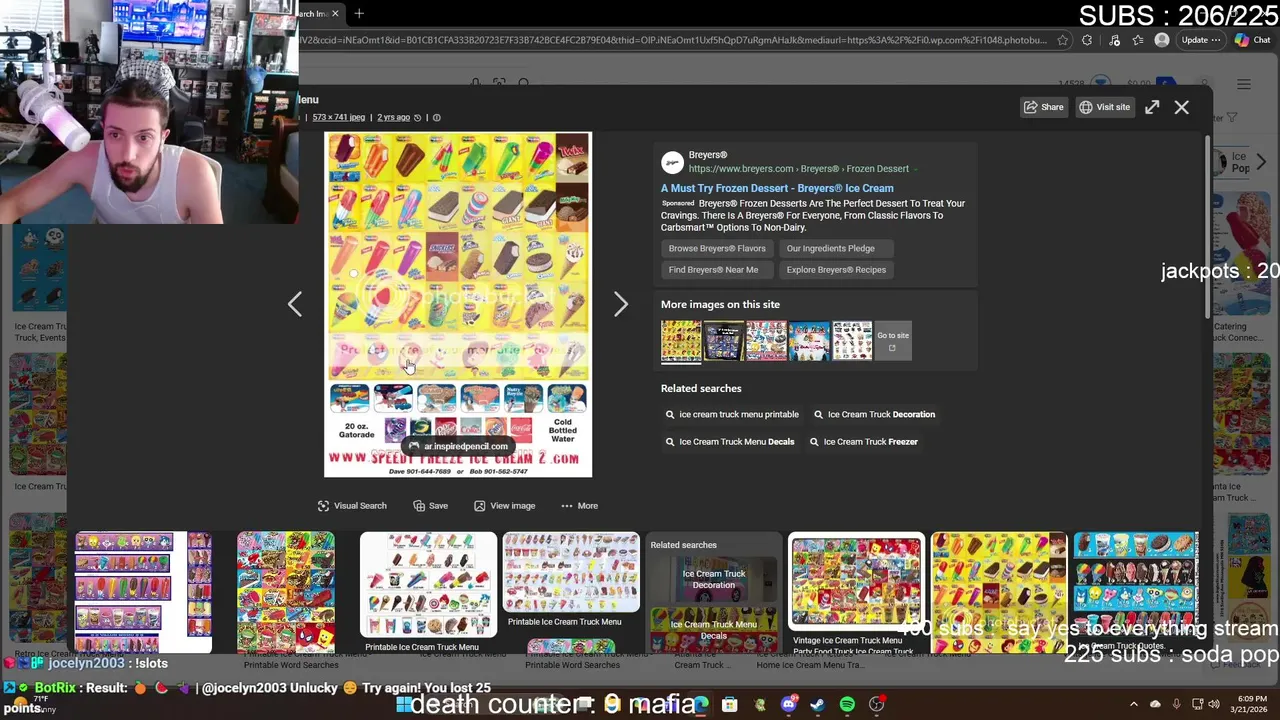
Task: Open Ice Cream Truck Menu Decals related tile
Action: (x=714, y=628)
